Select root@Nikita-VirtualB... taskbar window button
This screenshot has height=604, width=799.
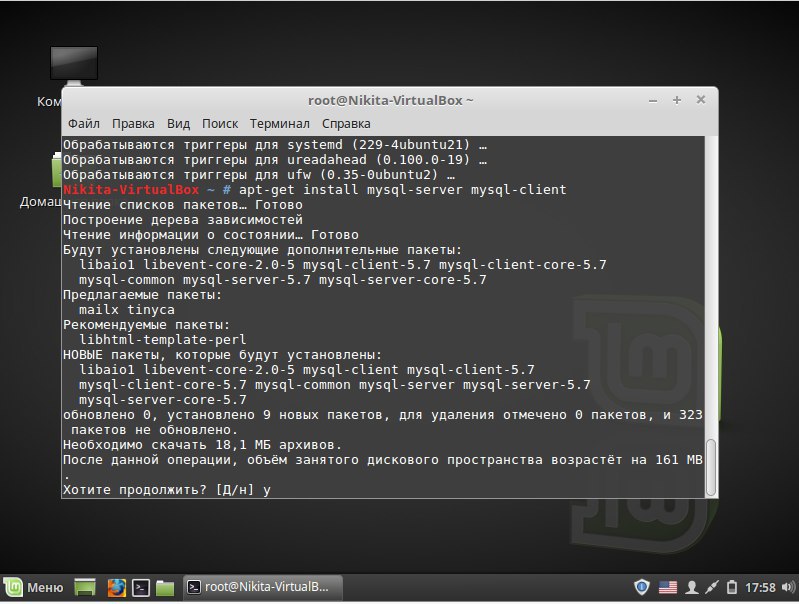(x=262, y=587)
